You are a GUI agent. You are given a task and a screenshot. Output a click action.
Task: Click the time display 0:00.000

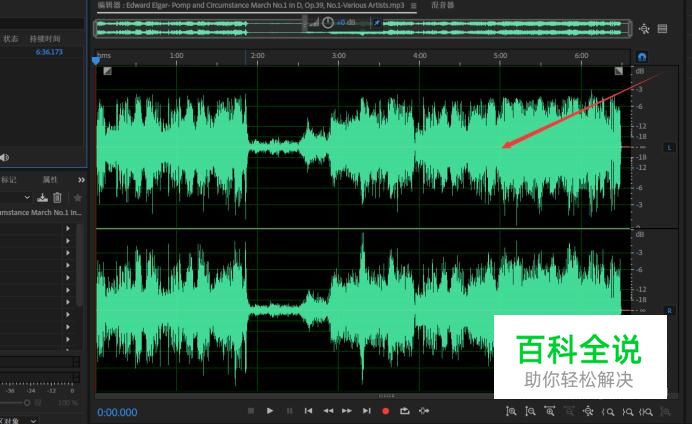[117, 412]
